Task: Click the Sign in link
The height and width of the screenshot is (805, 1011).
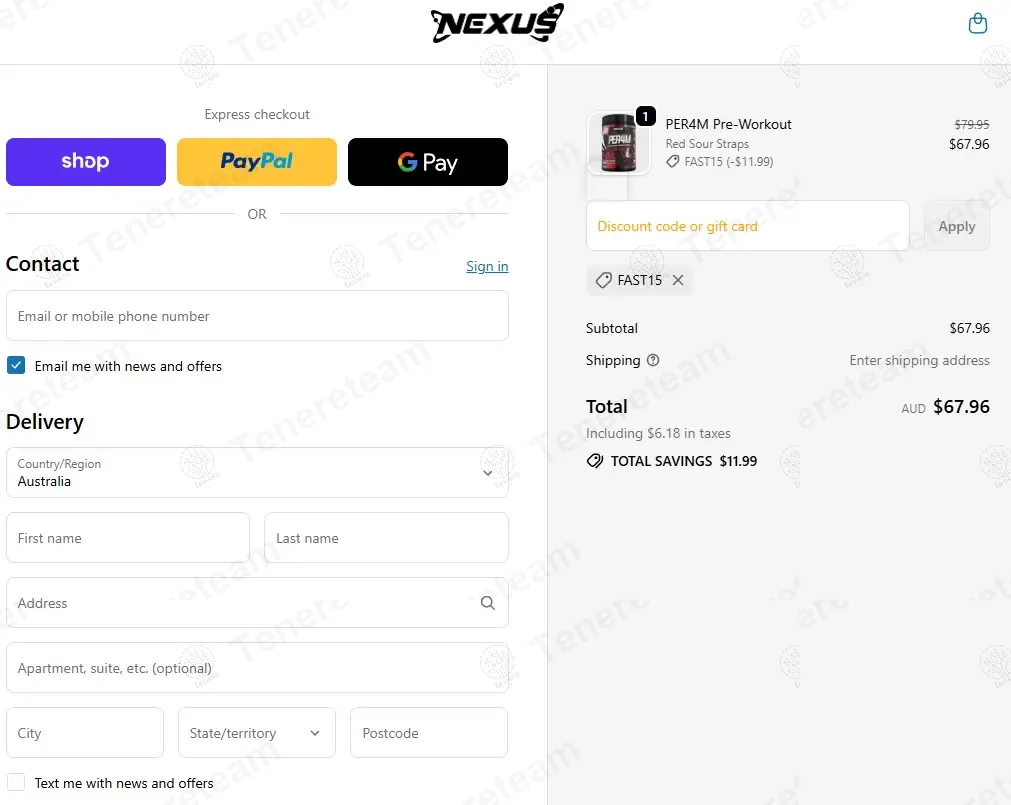Action: tap(487, 266)
